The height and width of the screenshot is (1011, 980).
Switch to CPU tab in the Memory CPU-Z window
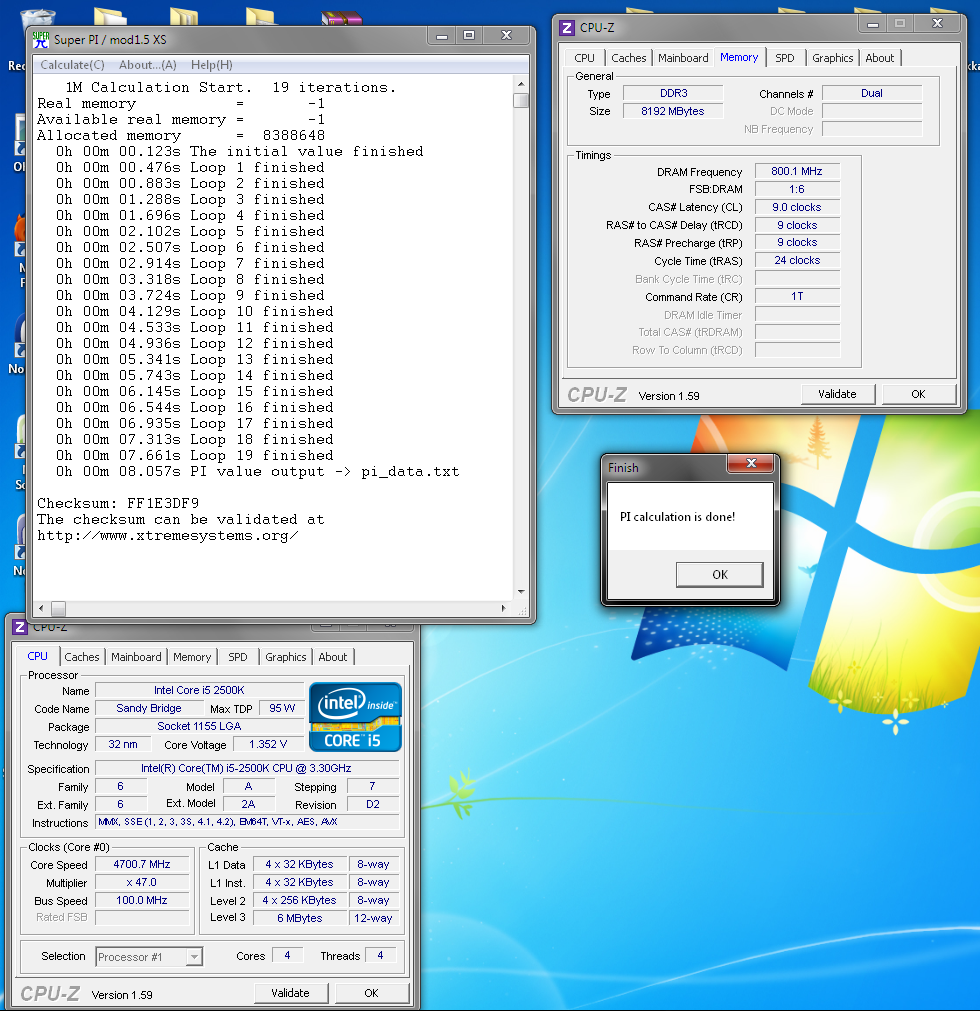[584, 58]
